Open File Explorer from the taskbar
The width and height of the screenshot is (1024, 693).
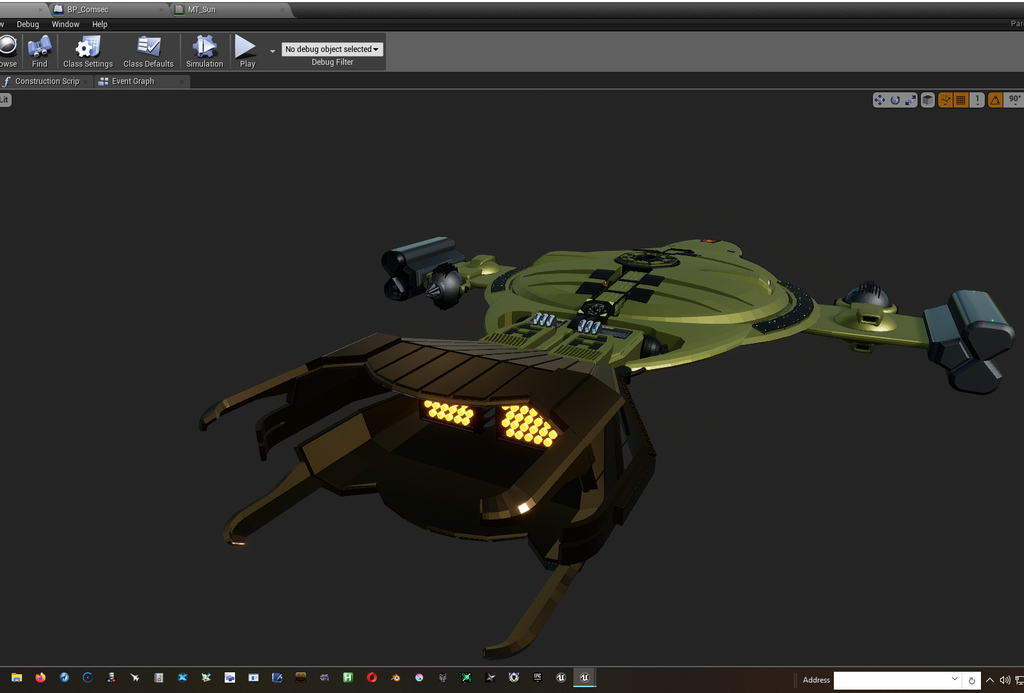tap(17, 678)
